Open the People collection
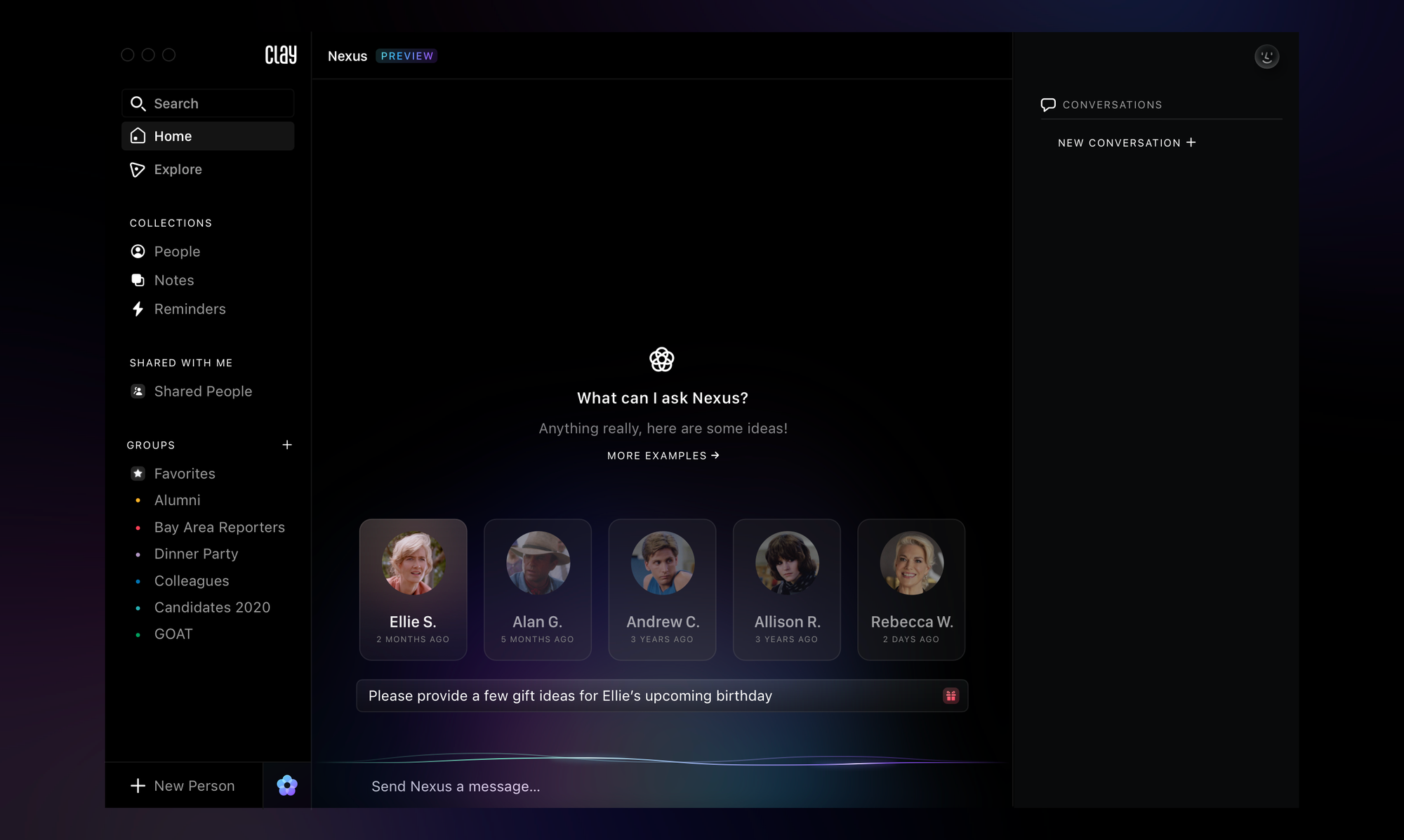The height and width of the screenshot is (840, 1404). [177, 251]
